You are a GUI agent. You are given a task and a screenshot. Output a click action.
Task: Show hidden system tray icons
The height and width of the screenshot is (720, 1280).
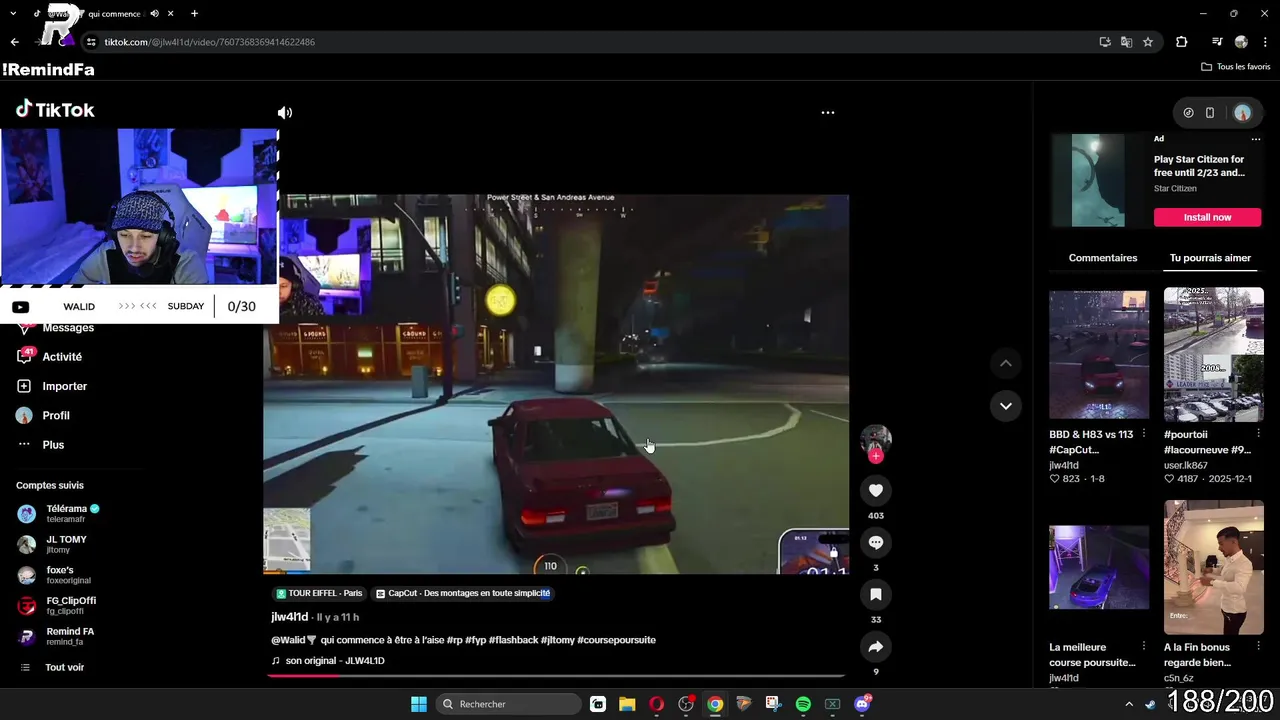pyautogui.click(x=1129, y=704)
